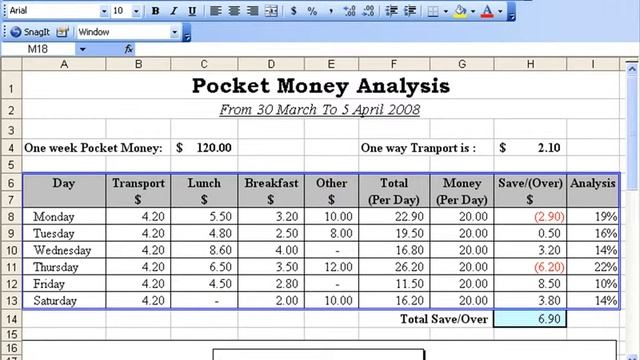Open Arial font name dropdown
This screenshot has width=640, height=360.
pyautogui.click(x=104, y=11)
